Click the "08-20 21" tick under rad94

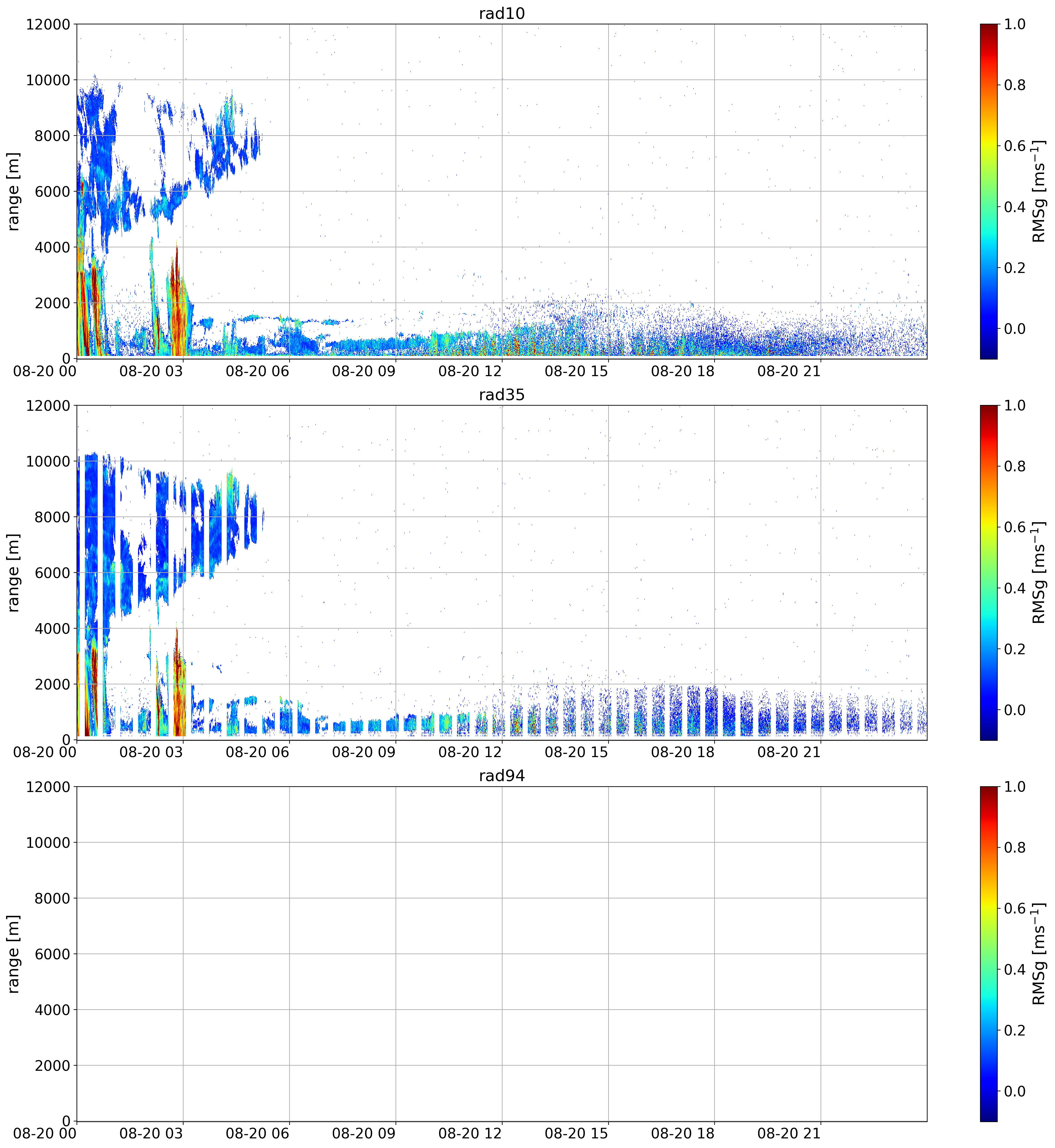(789, 1134)
